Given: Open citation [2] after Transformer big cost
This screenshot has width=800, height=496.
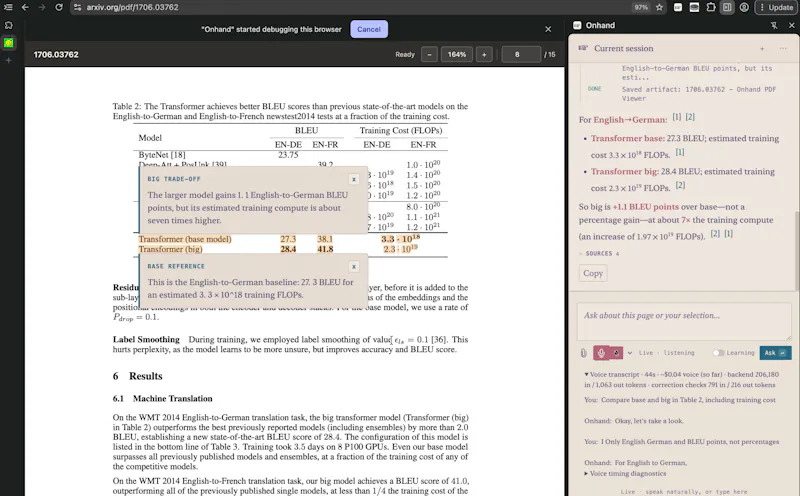Looking at the screenshot, I should coord(681,185).
